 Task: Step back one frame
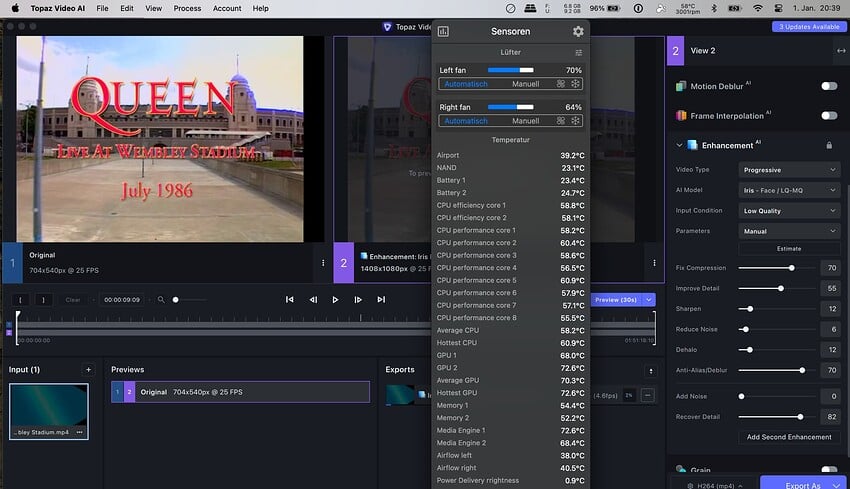point(313,299)
